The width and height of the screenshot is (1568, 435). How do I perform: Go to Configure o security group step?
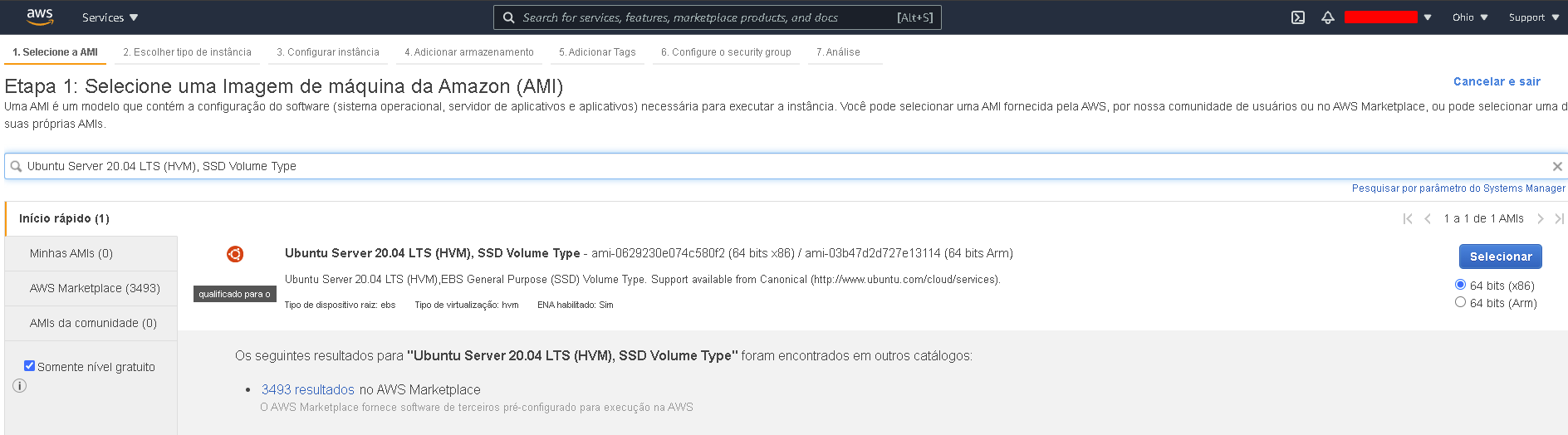click(726, 52)
